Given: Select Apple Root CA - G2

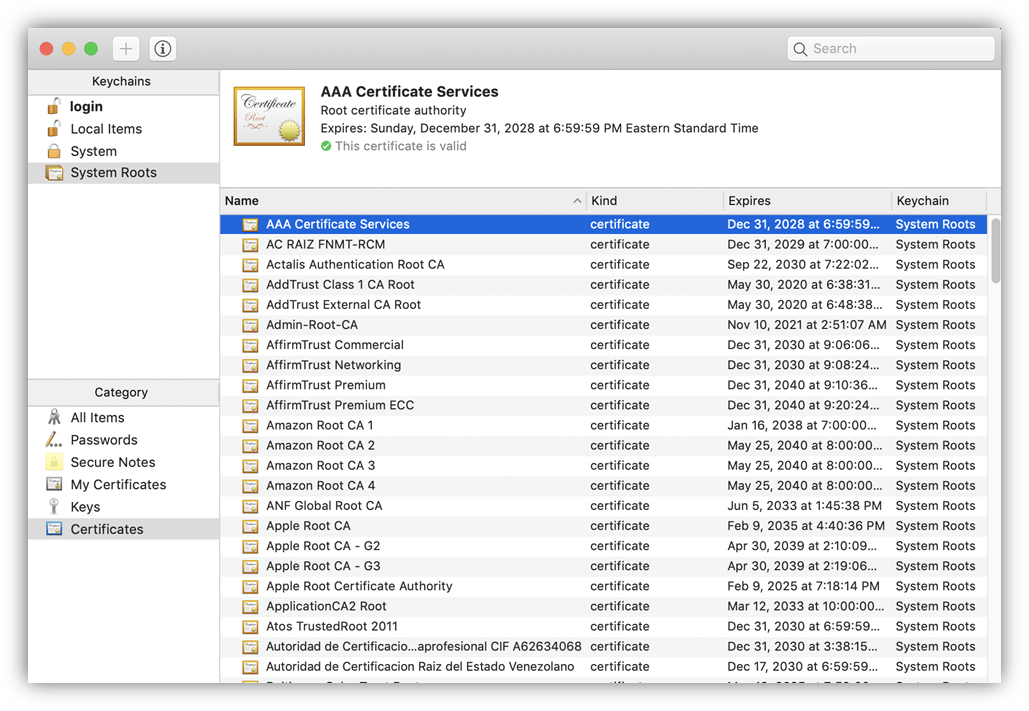Looking at the screenshot, I should pyautogui.click(x=603, y=546).
